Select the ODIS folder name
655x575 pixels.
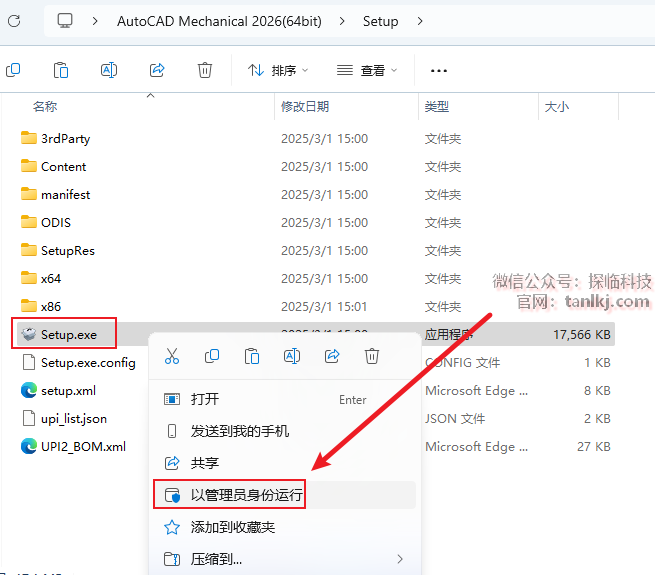tap(56, 222)
